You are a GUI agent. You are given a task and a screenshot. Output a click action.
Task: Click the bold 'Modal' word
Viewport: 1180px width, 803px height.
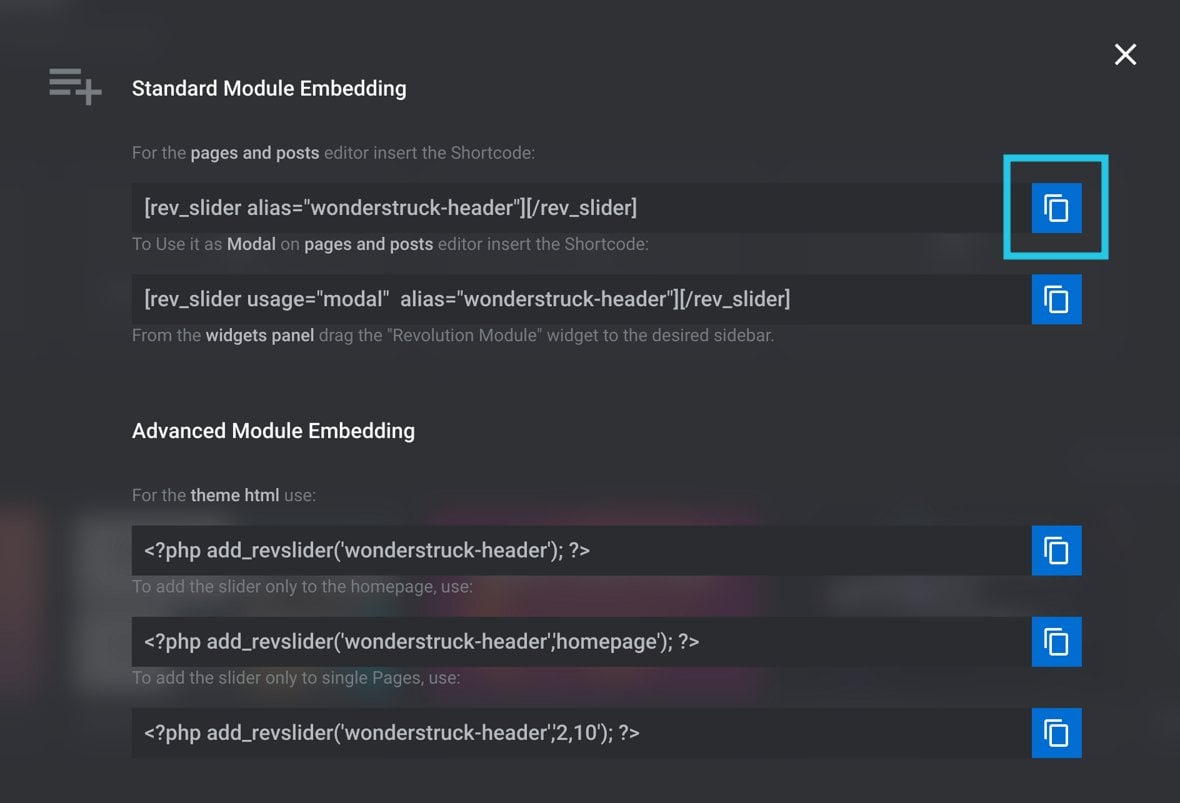pyautogui.click(x=251, y=244)
